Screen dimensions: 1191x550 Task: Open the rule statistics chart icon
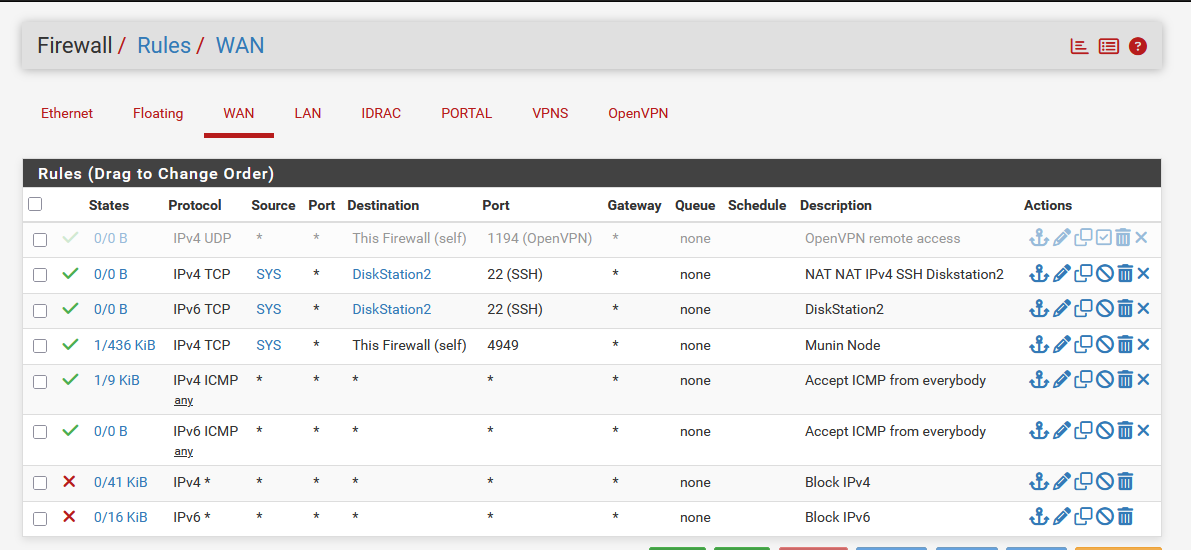[x=1079, y=46]
